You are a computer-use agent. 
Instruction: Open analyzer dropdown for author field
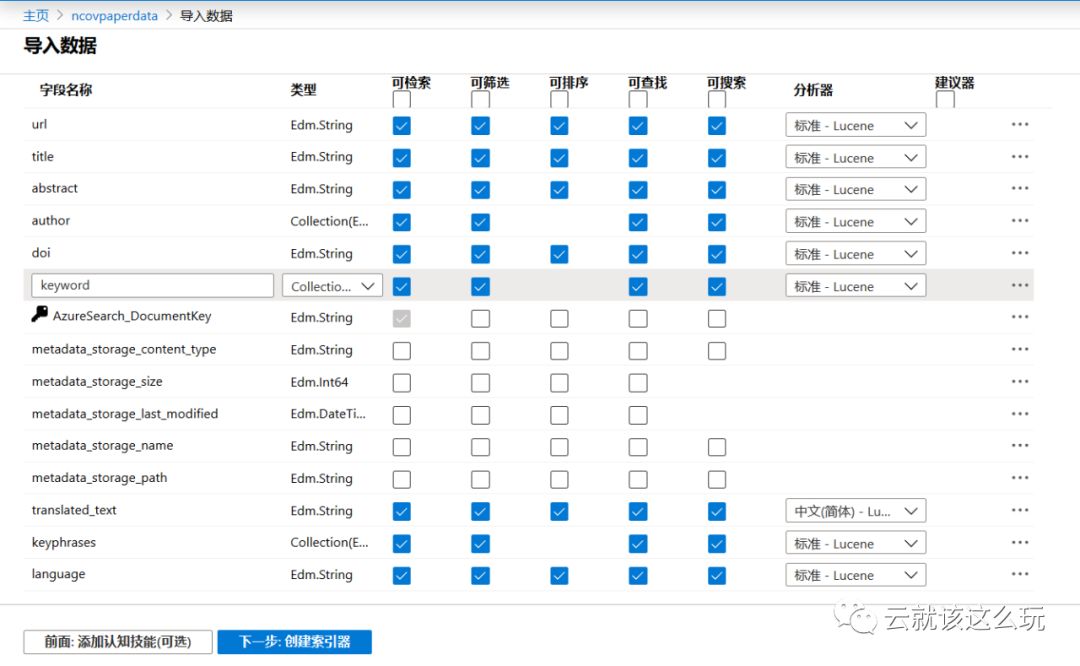(x=855, y=222)
